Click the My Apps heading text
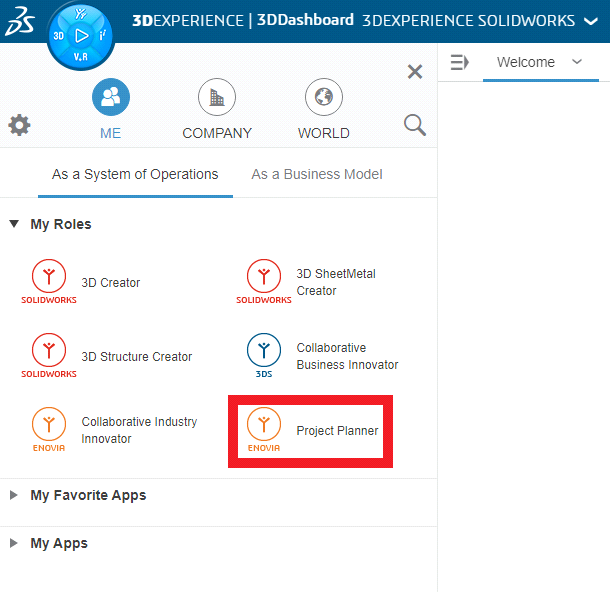This screenshot has height=592, width=610. tap(59, 543)
